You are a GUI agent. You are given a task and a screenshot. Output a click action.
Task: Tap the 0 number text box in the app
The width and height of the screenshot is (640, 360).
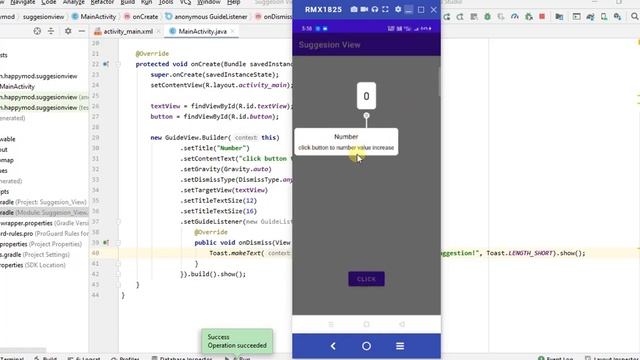tap(366, 96)
